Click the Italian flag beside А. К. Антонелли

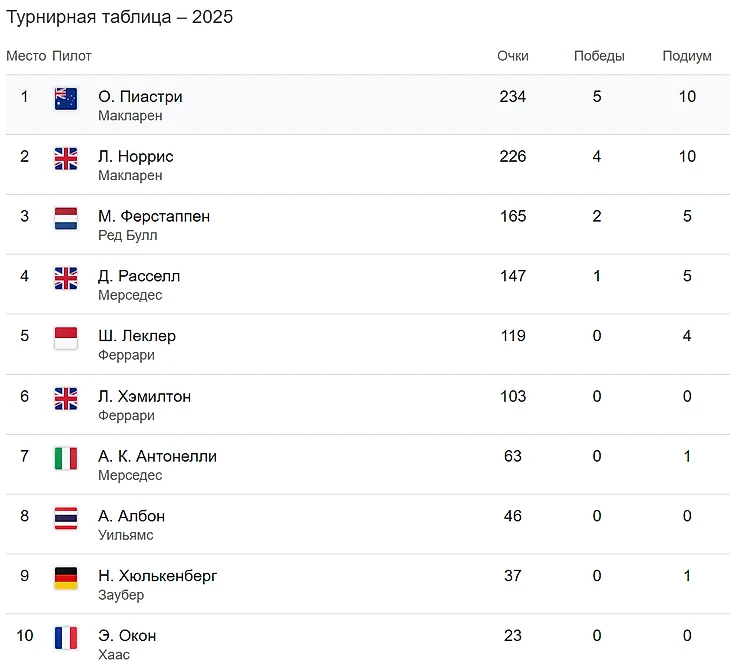coord(66,458)
